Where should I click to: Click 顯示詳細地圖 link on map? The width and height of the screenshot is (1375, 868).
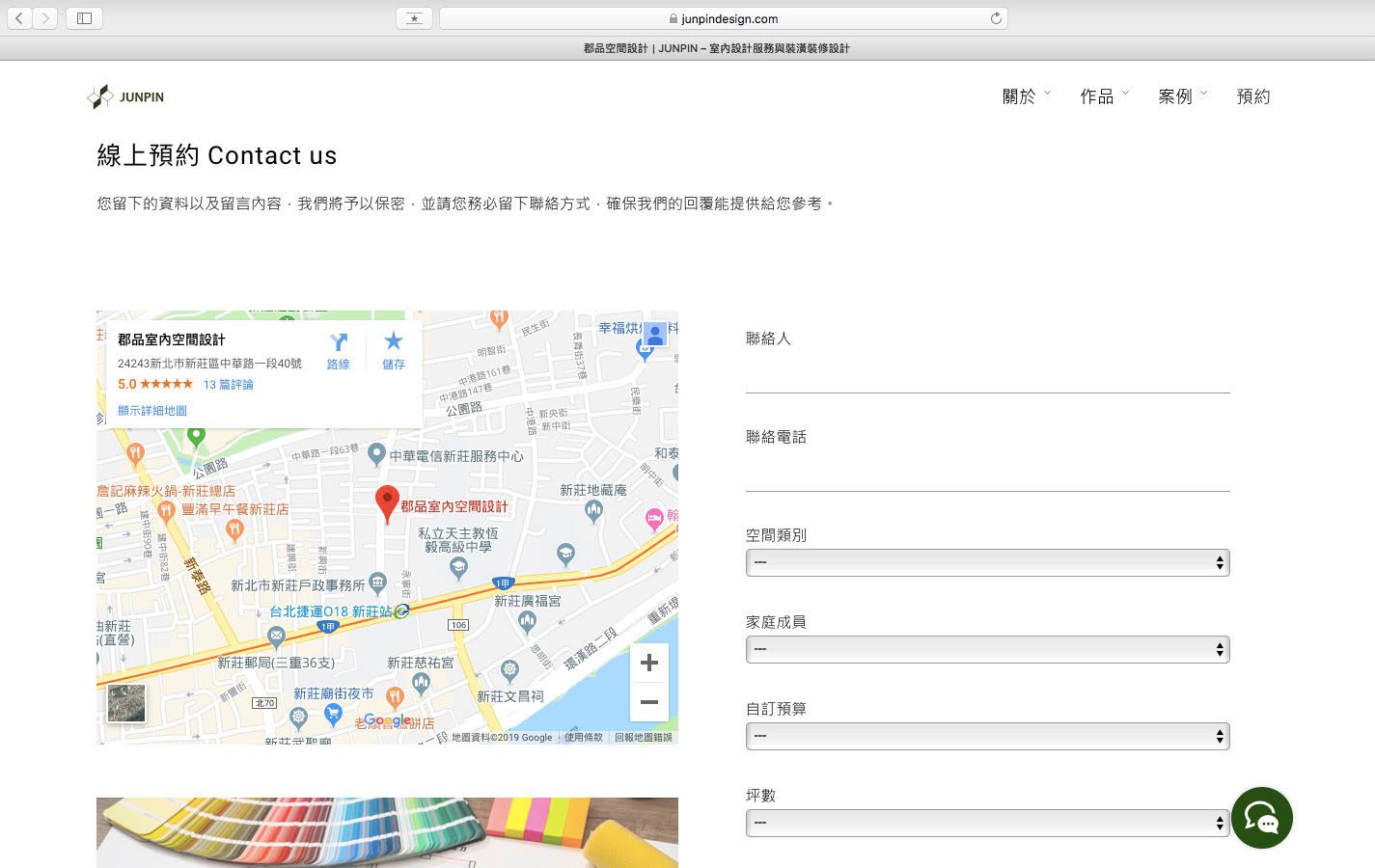pyautogui.click(x=152, y=411)
